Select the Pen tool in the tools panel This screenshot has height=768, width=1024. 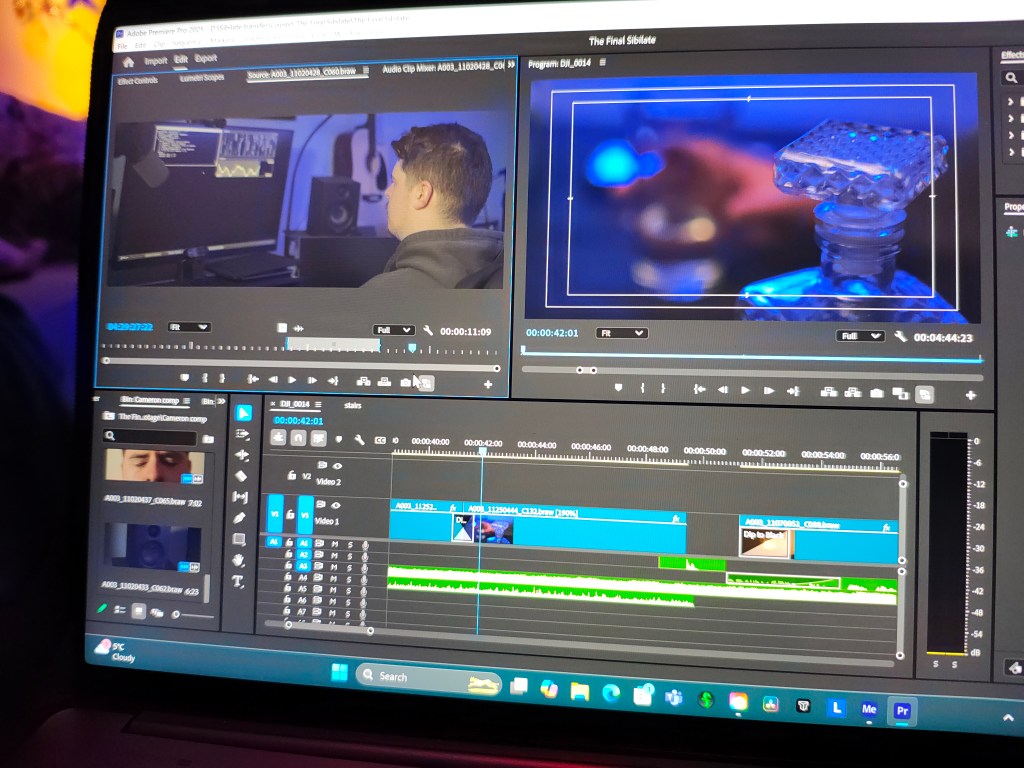[x=239, y=518]
